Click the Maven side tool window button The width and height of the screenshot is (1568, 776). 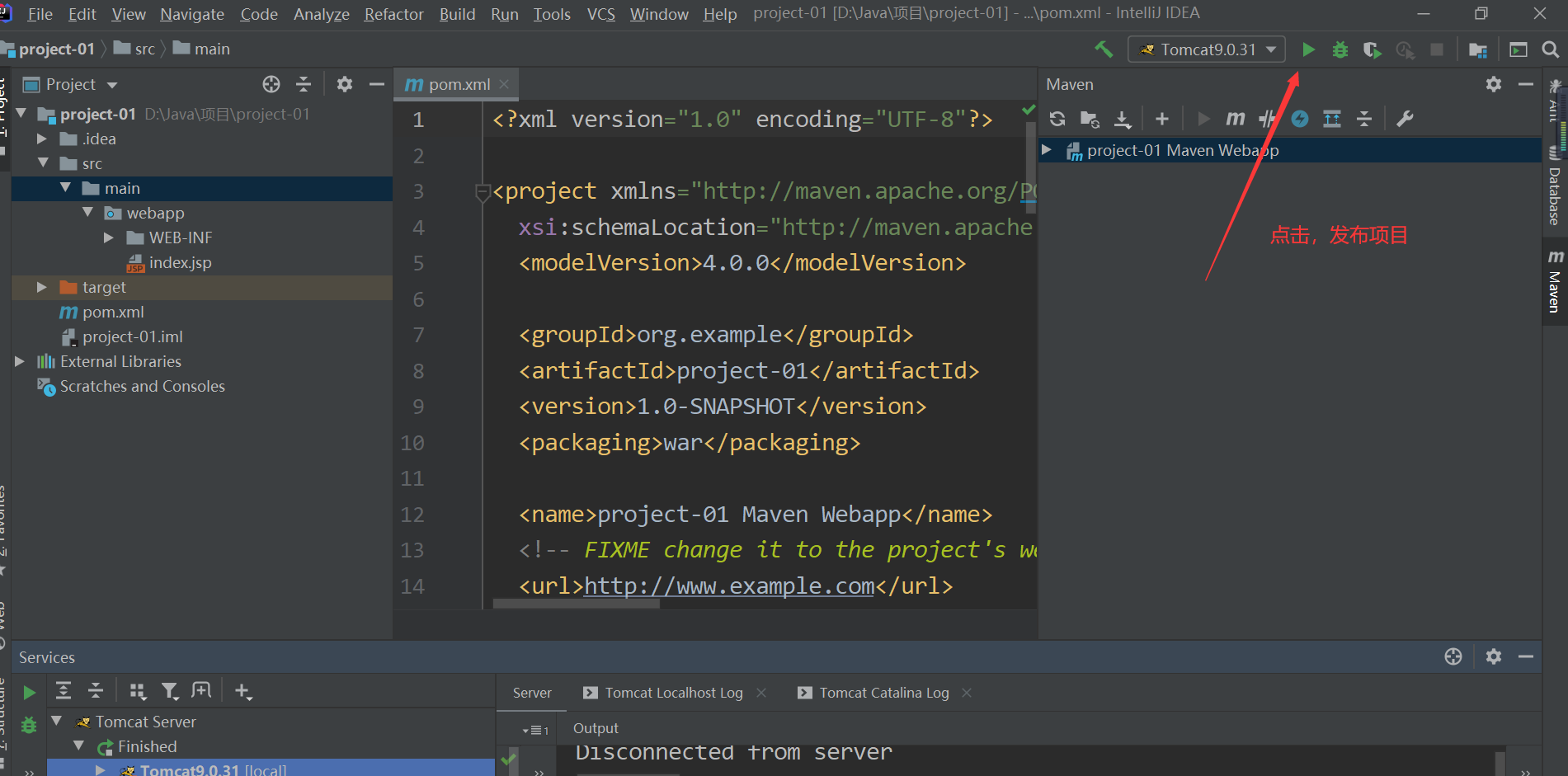pos(1555,282)
